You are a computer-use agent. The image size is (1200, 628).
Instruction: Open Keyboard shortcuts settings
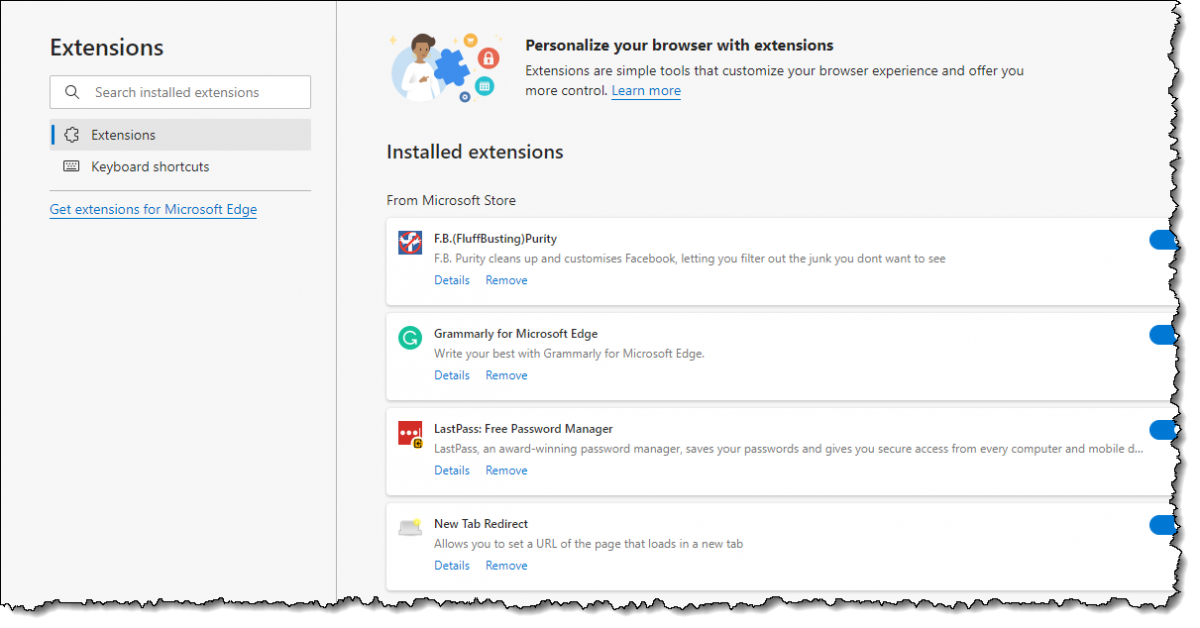click(x=149, y=167)
